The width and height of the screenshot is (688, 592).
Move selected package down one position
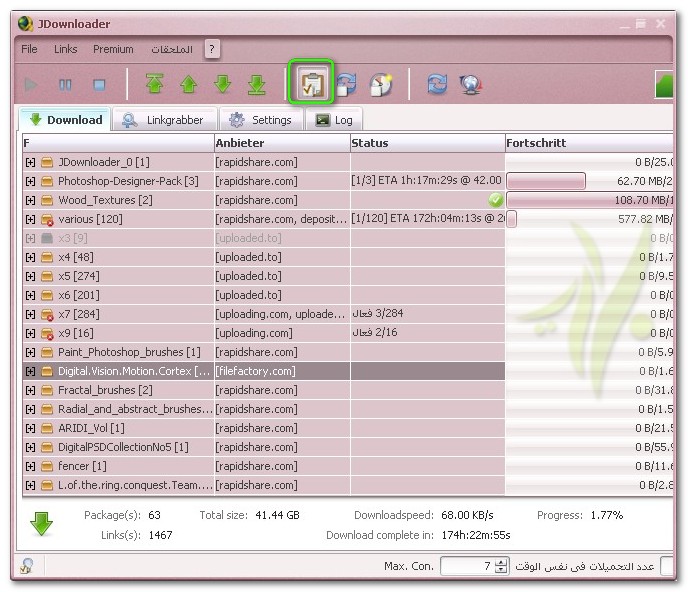point(223,83)
